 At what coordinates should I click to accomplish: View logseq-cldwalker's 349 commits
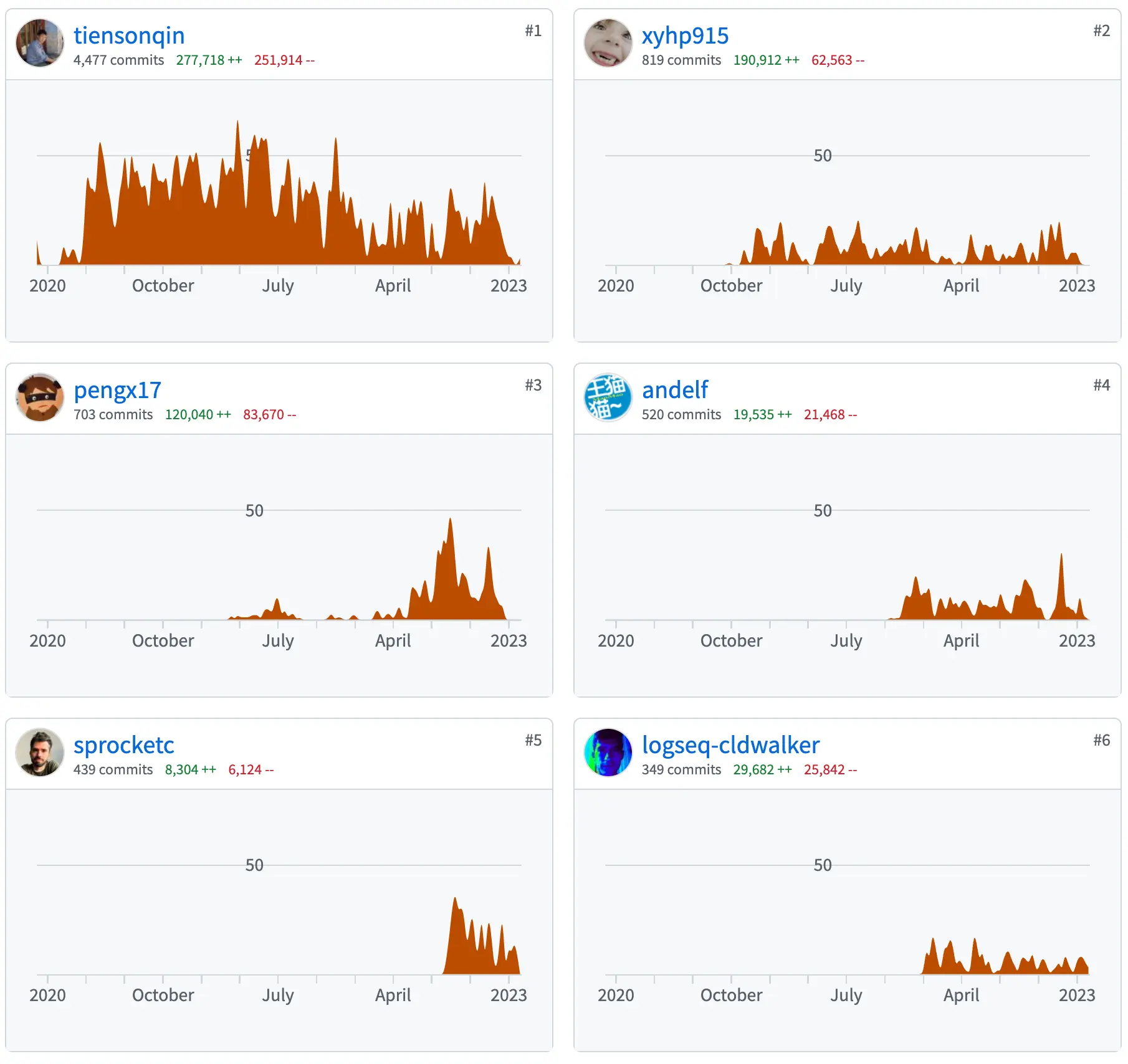pyautogui.click(x=681, y=770)
